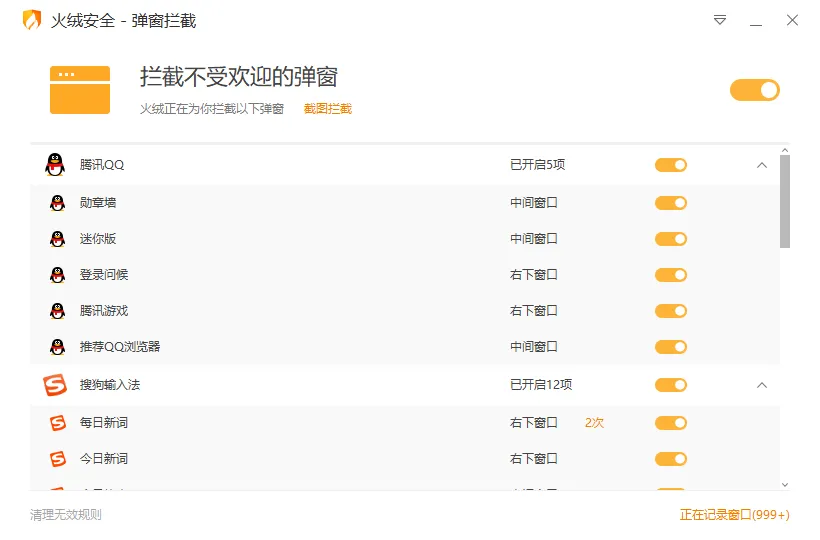Collapse the 搜狗输入法 rule group
The width and height of the screenshot is (820, 540).
tap(762, 385)
